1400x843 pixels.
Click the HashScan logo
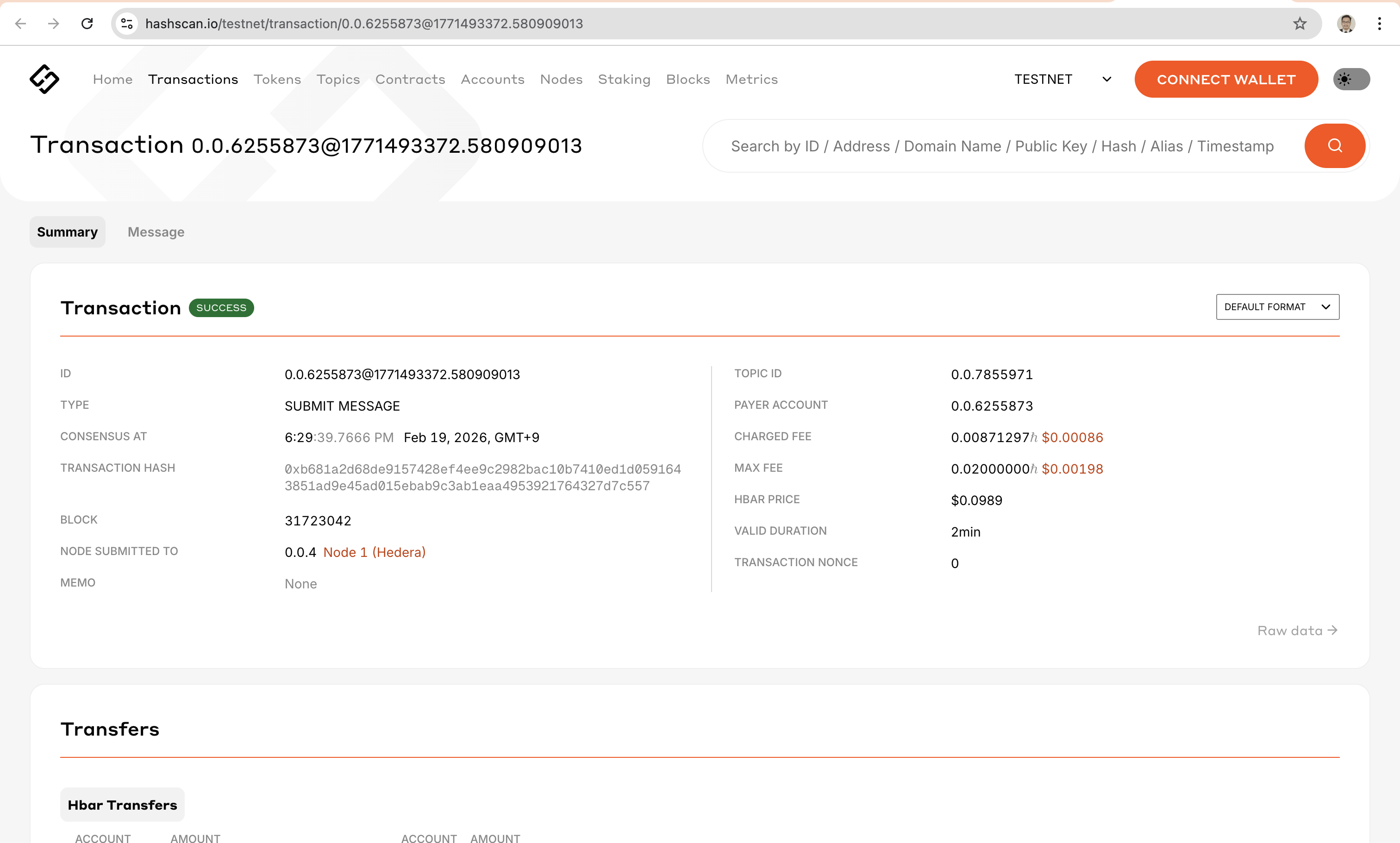[44, 79]
